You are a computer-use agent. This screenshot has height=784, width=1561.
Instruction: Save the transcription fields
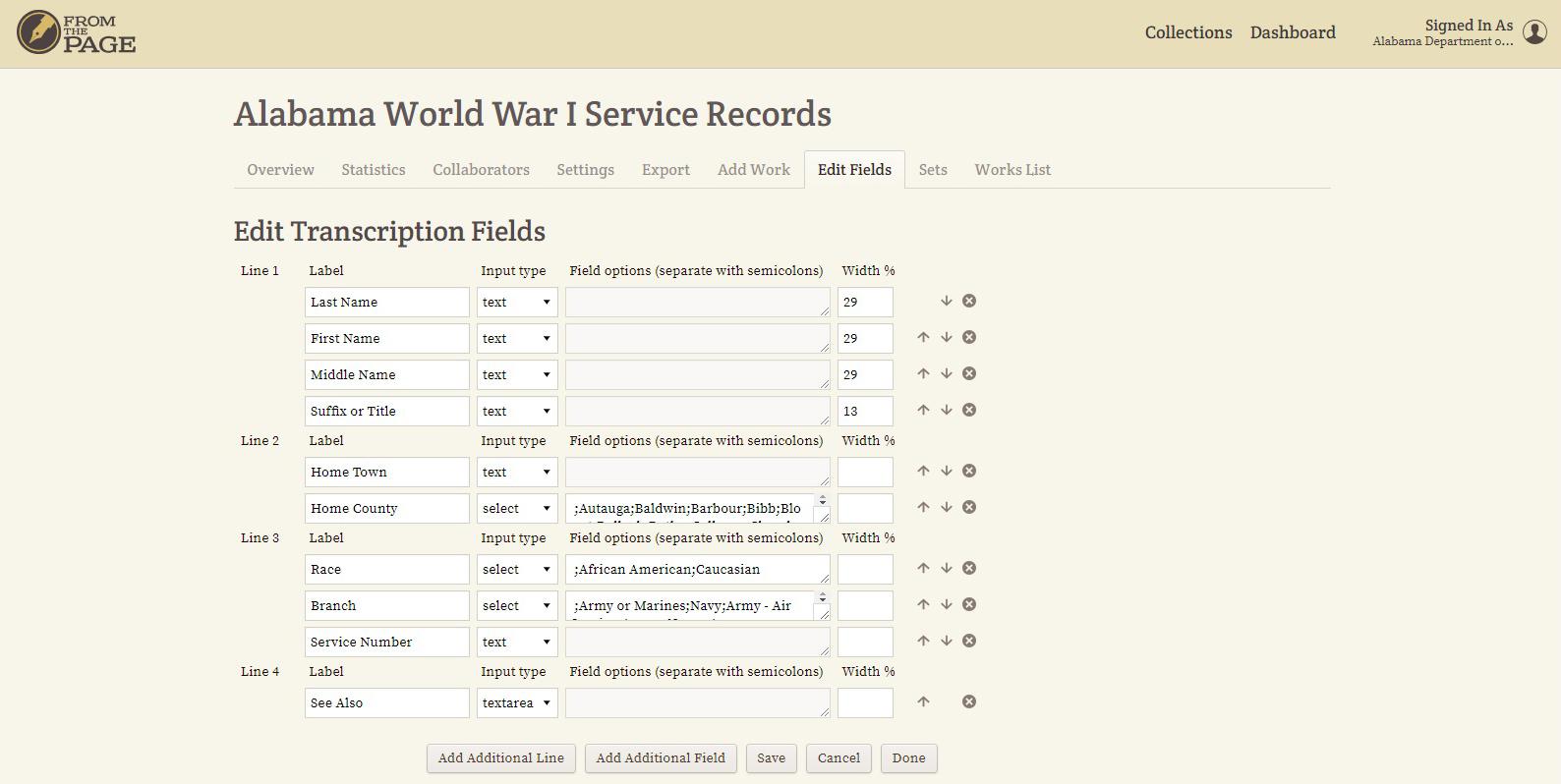pos(771,758)
